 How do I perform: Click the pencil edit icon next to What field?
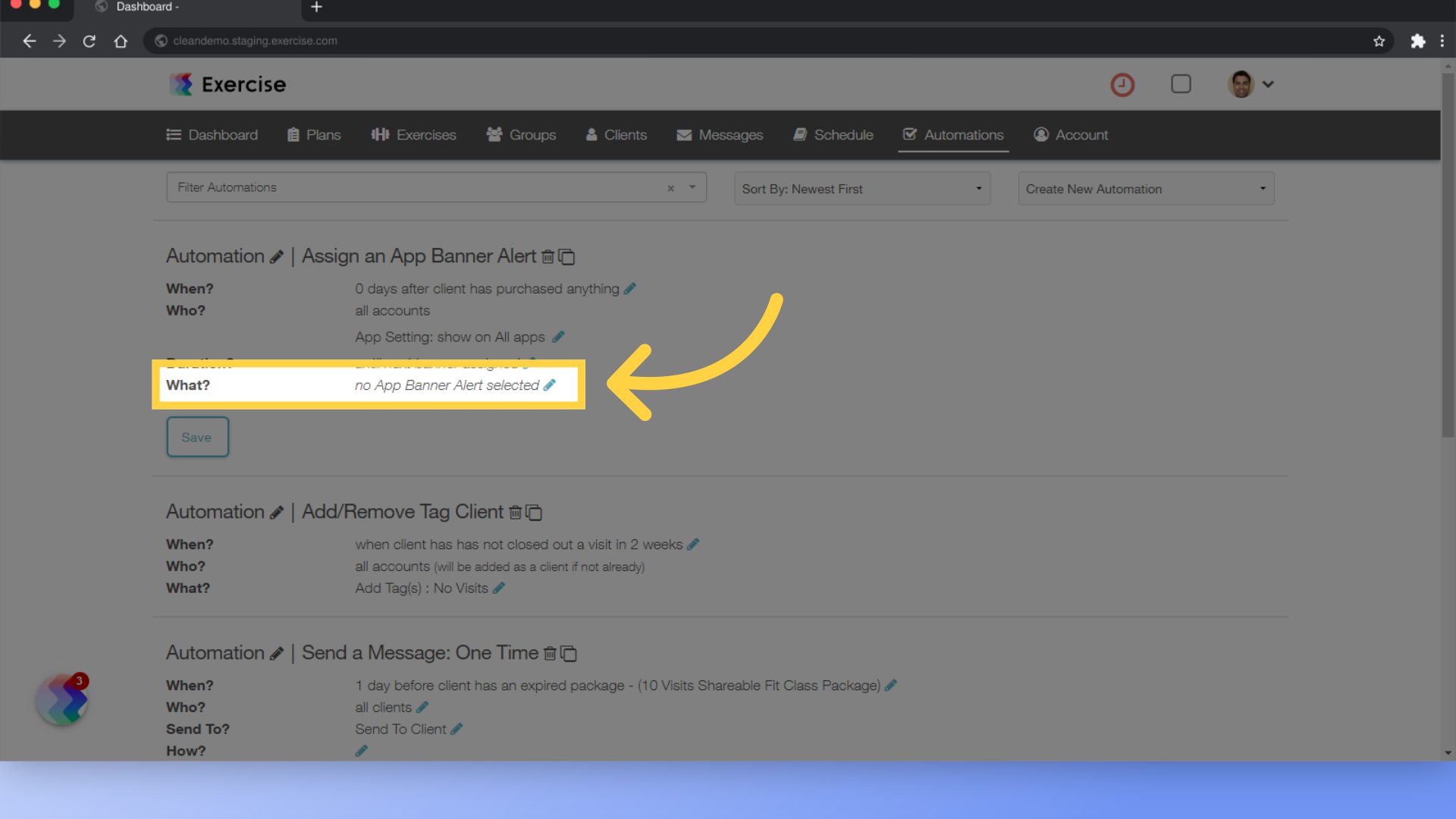[x=551, y=385]
